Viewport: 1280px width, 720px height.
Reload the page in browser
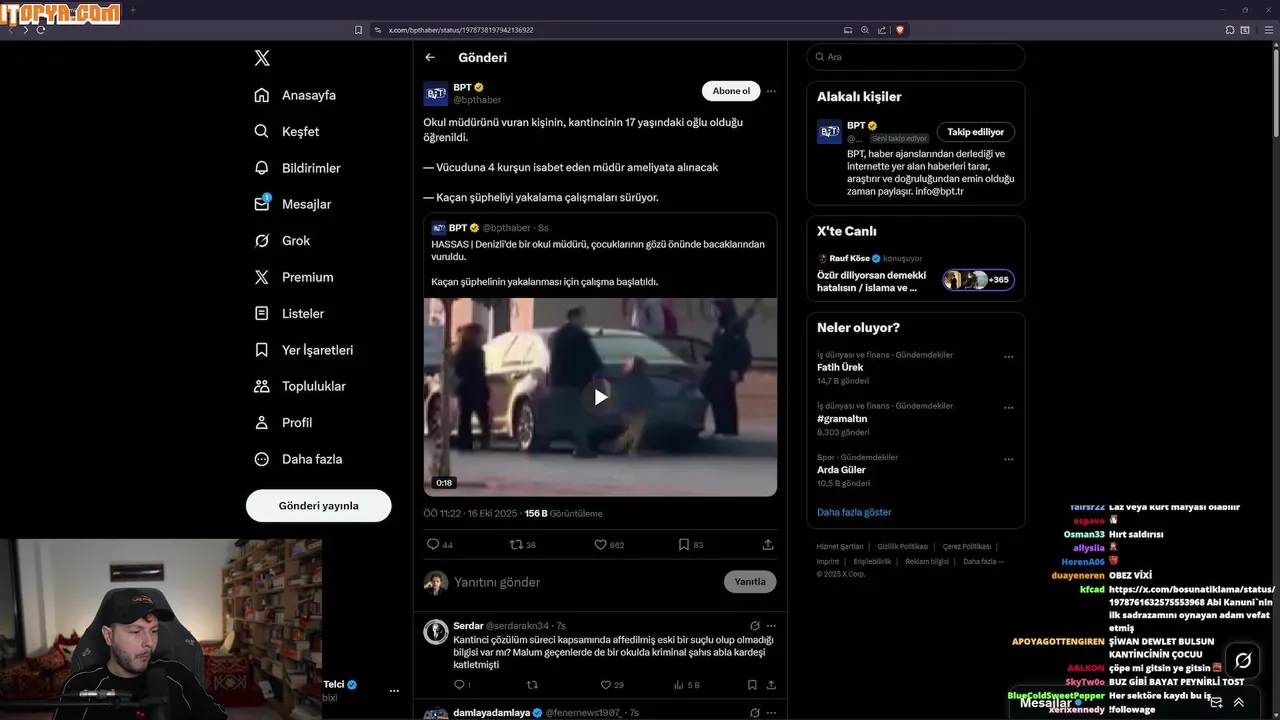point(41,30)
